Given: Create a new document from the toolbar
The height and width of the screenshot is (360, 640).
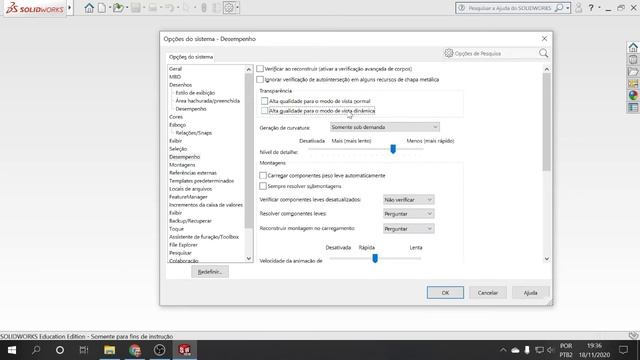Looking at the screenshot, I should click(x=102, y=8).
